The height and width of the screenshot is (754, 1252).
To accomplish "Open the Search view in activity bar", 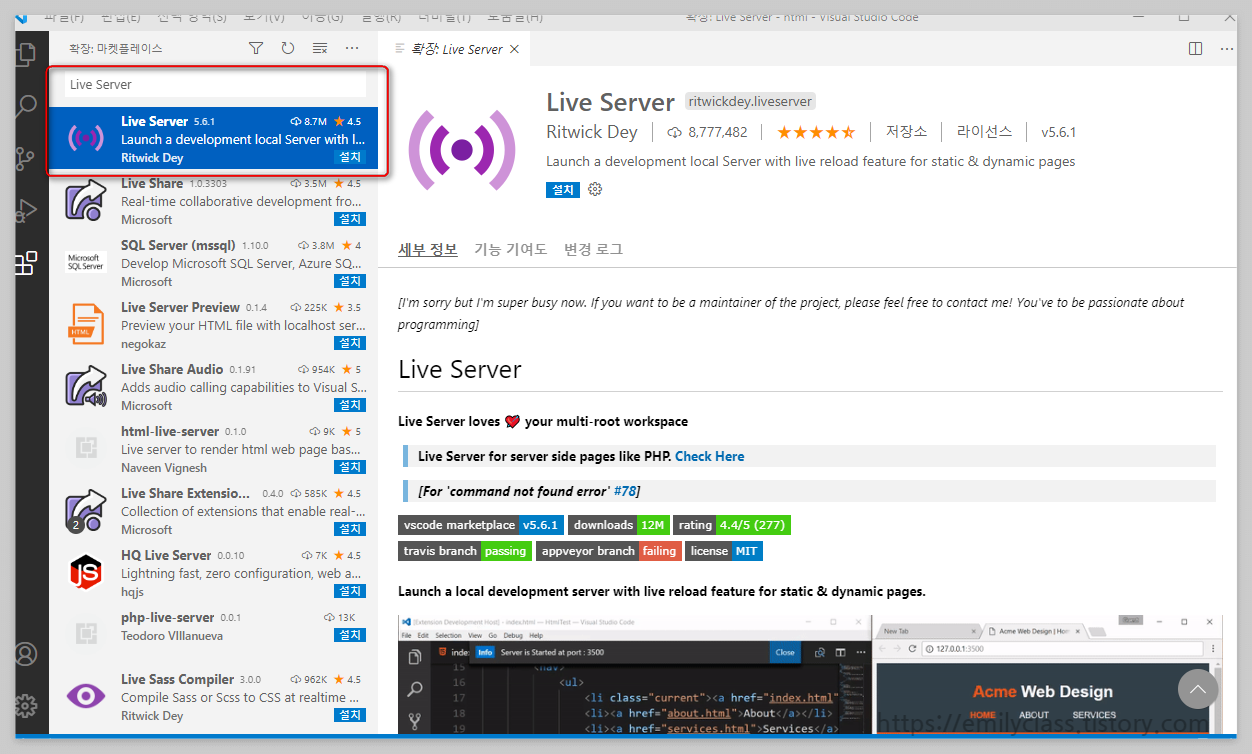I will pos(27,107).
